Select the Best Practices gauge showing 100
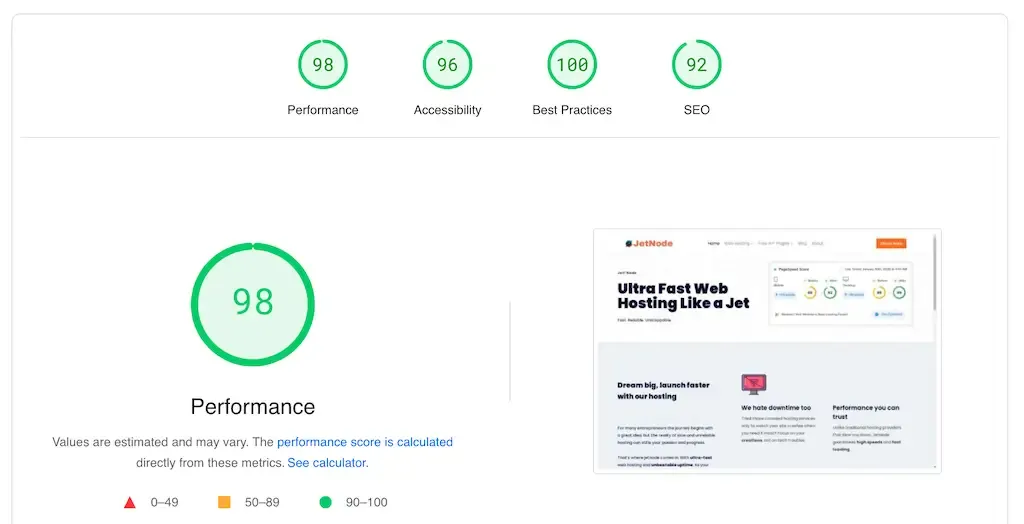 572,65
